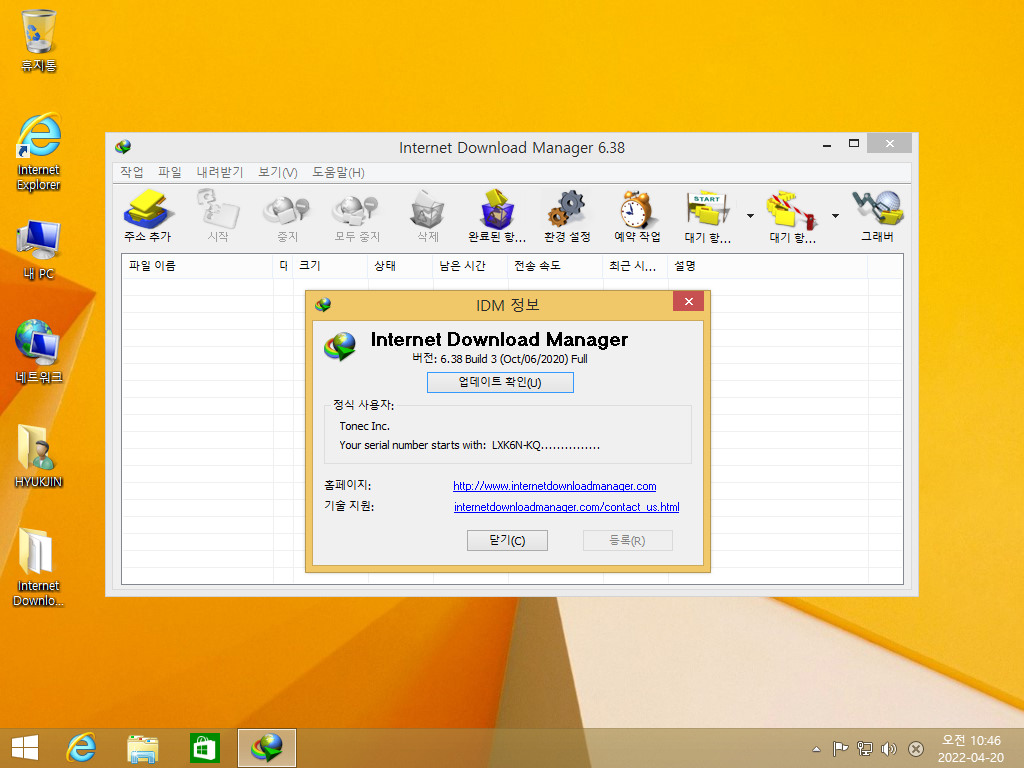This screenshot has height=768, width=1024.
Task: Open the Action Center flag icon
Action: point(840,749)
